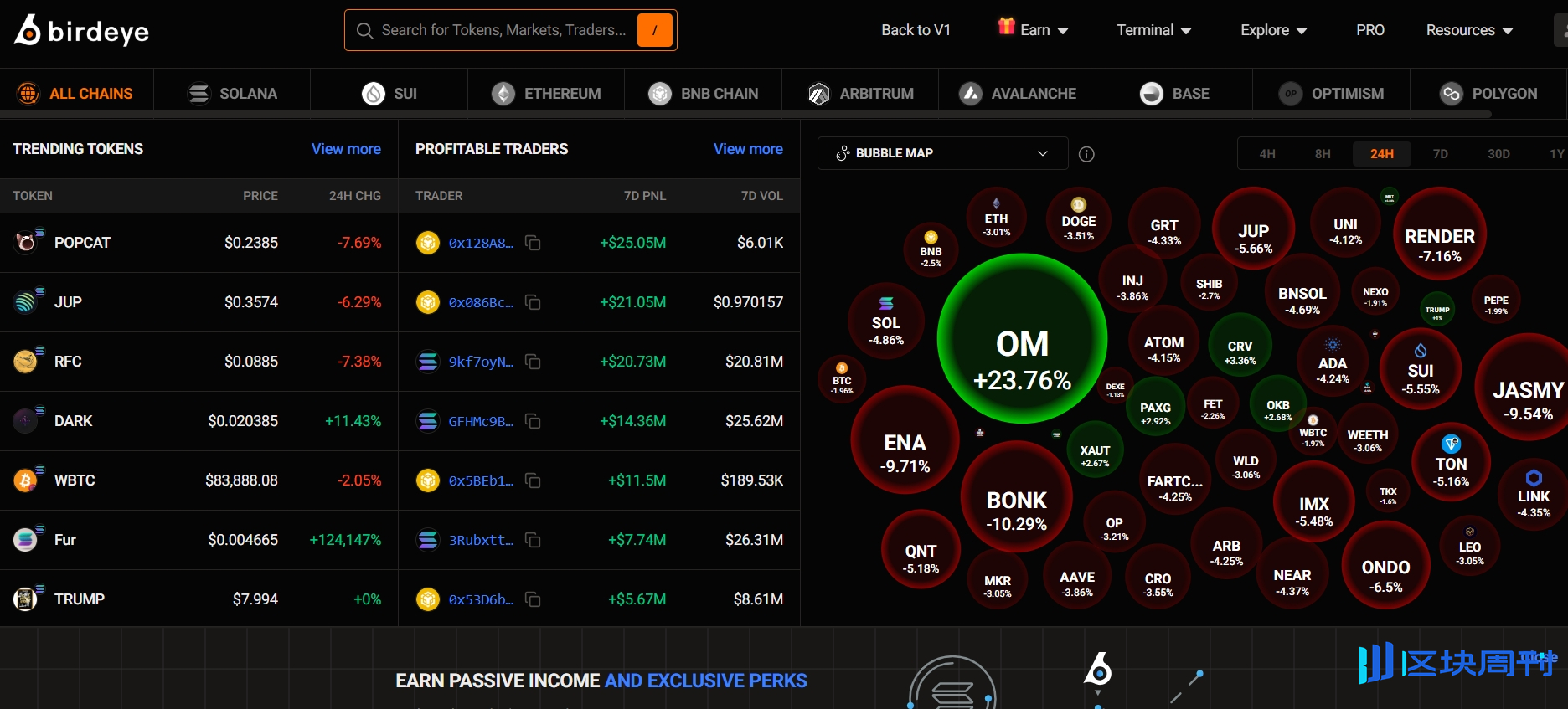The image size is (1568, 709).
Task: Click the green OM bubble
Action: (x=1022, y=339)
